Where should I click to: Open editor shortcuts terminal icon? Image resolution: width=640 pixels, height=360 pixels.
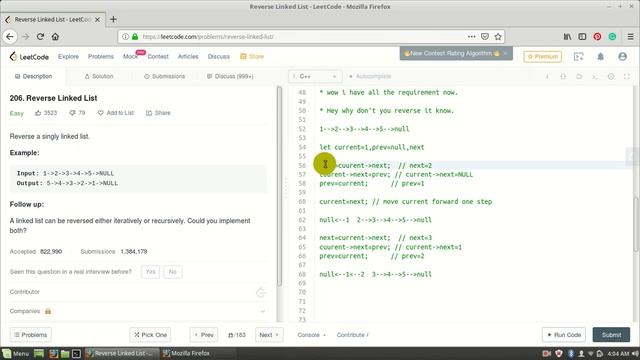coord(595,76)
